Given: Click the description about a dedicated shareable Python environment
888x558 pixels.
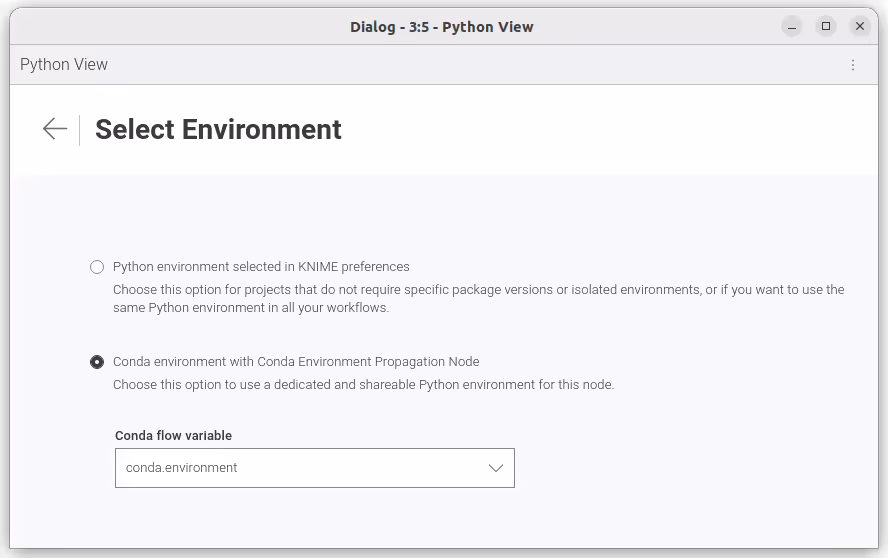Looking at the screenshot, I should (x=363, y=385).
